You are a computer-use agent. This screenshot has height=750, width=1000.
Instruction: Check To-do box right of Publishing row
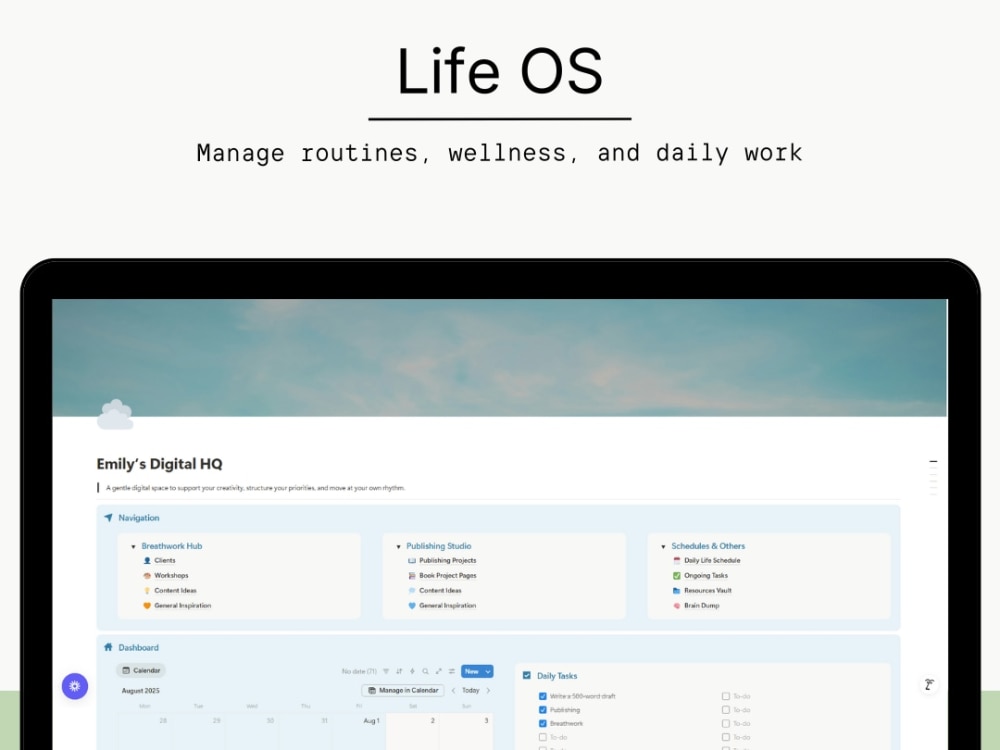pos(726,710)
